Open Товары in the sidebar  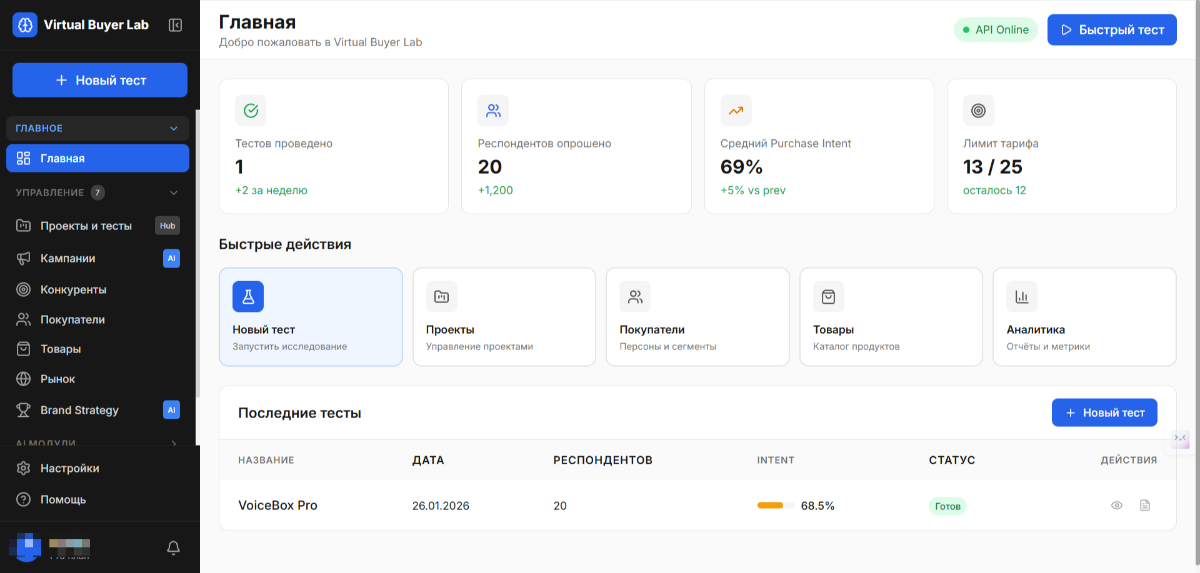pyautogui.click(x=97, y=349)
